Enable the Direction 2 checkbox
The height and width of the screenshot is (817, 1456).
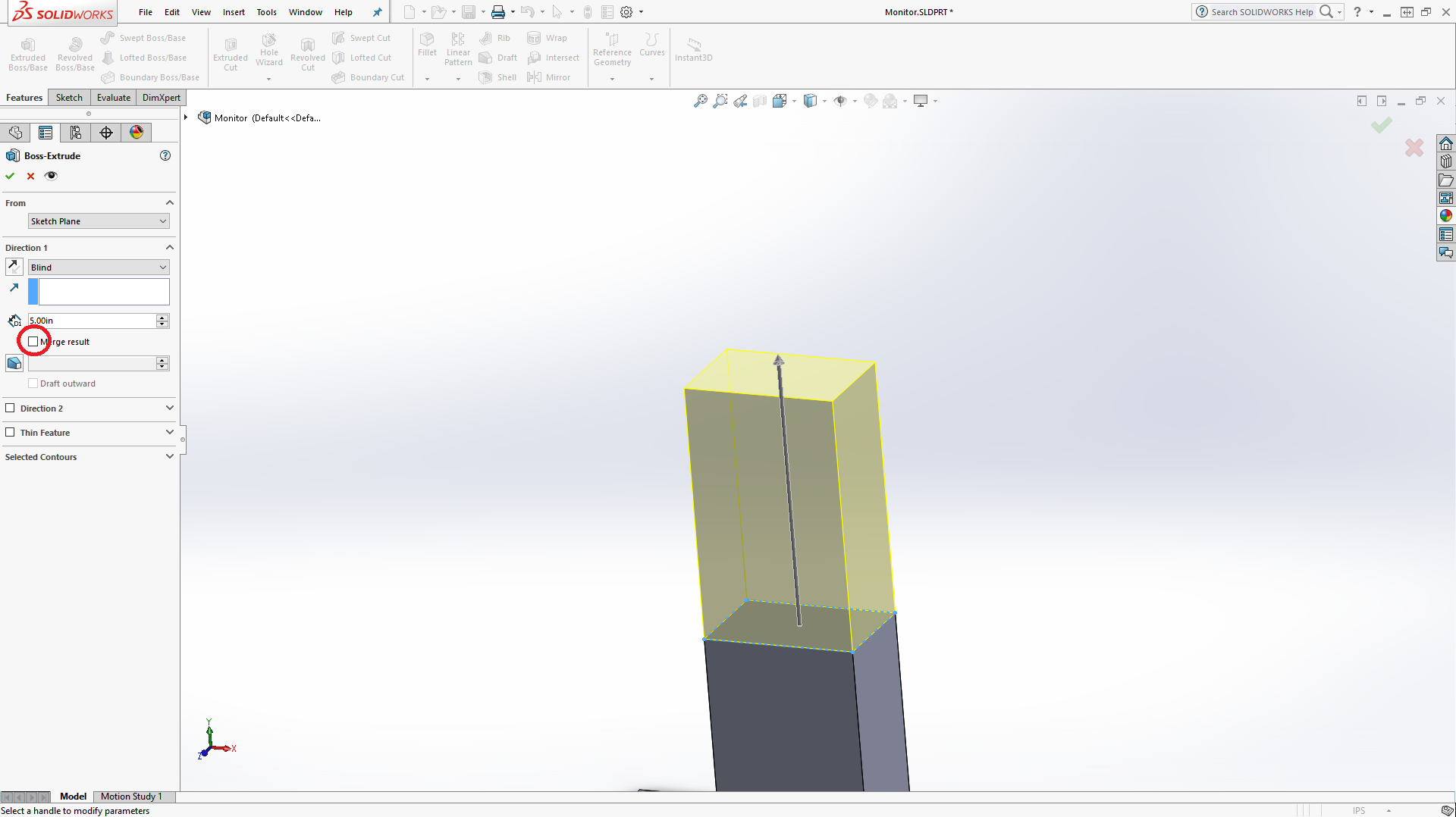tap(10, 408)
